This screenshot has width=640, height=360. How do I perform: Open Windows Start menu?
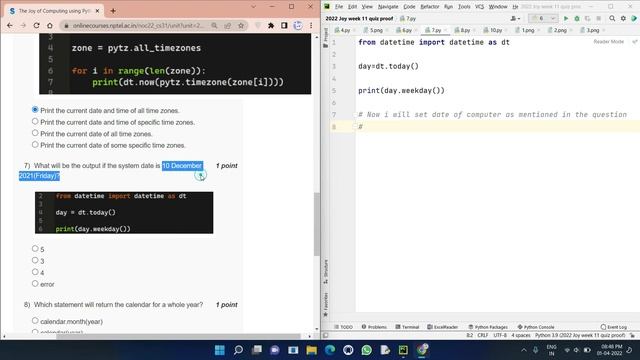click(220, 350)
